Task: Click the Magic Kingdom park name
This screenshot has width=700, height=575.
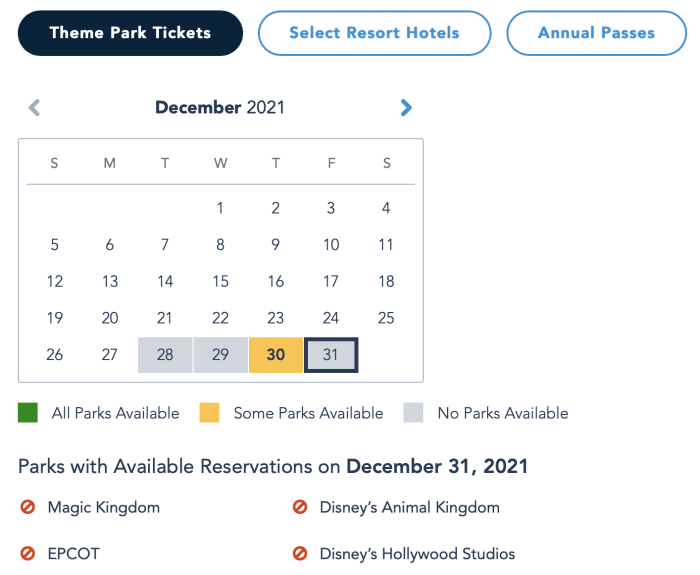Action: (104, 507)
